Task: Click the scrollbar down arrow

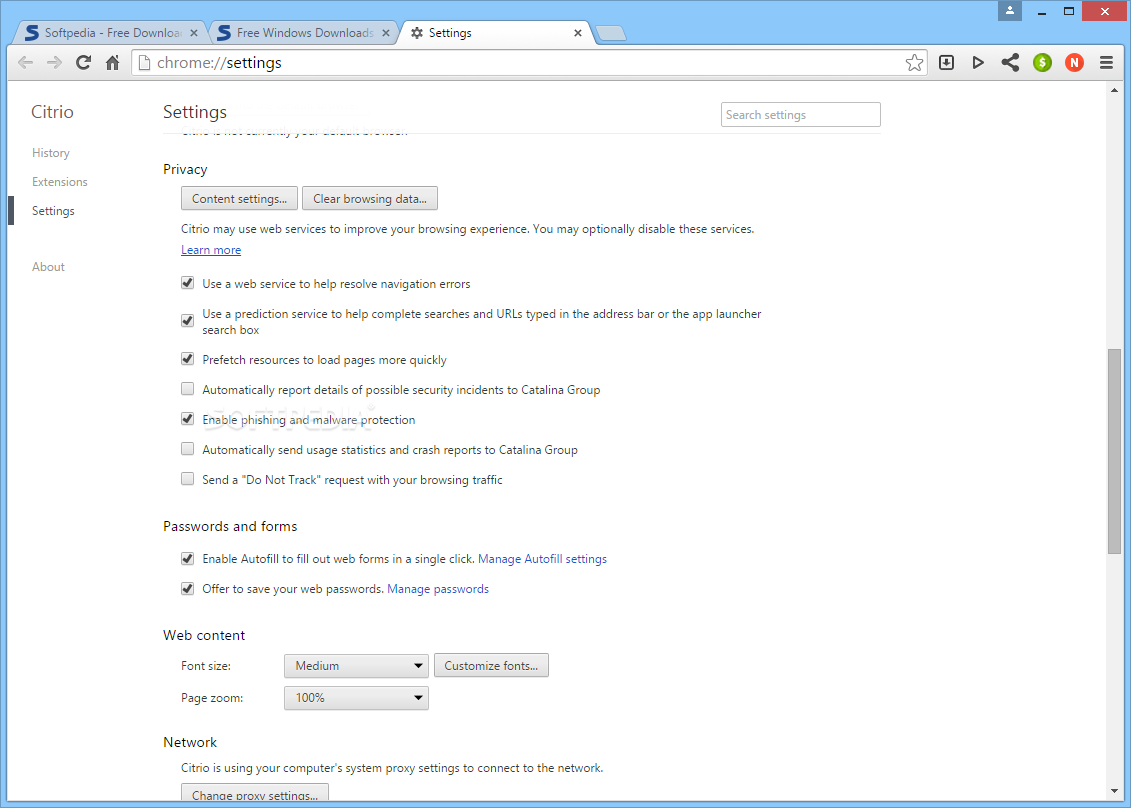Action: point(1114,793)
